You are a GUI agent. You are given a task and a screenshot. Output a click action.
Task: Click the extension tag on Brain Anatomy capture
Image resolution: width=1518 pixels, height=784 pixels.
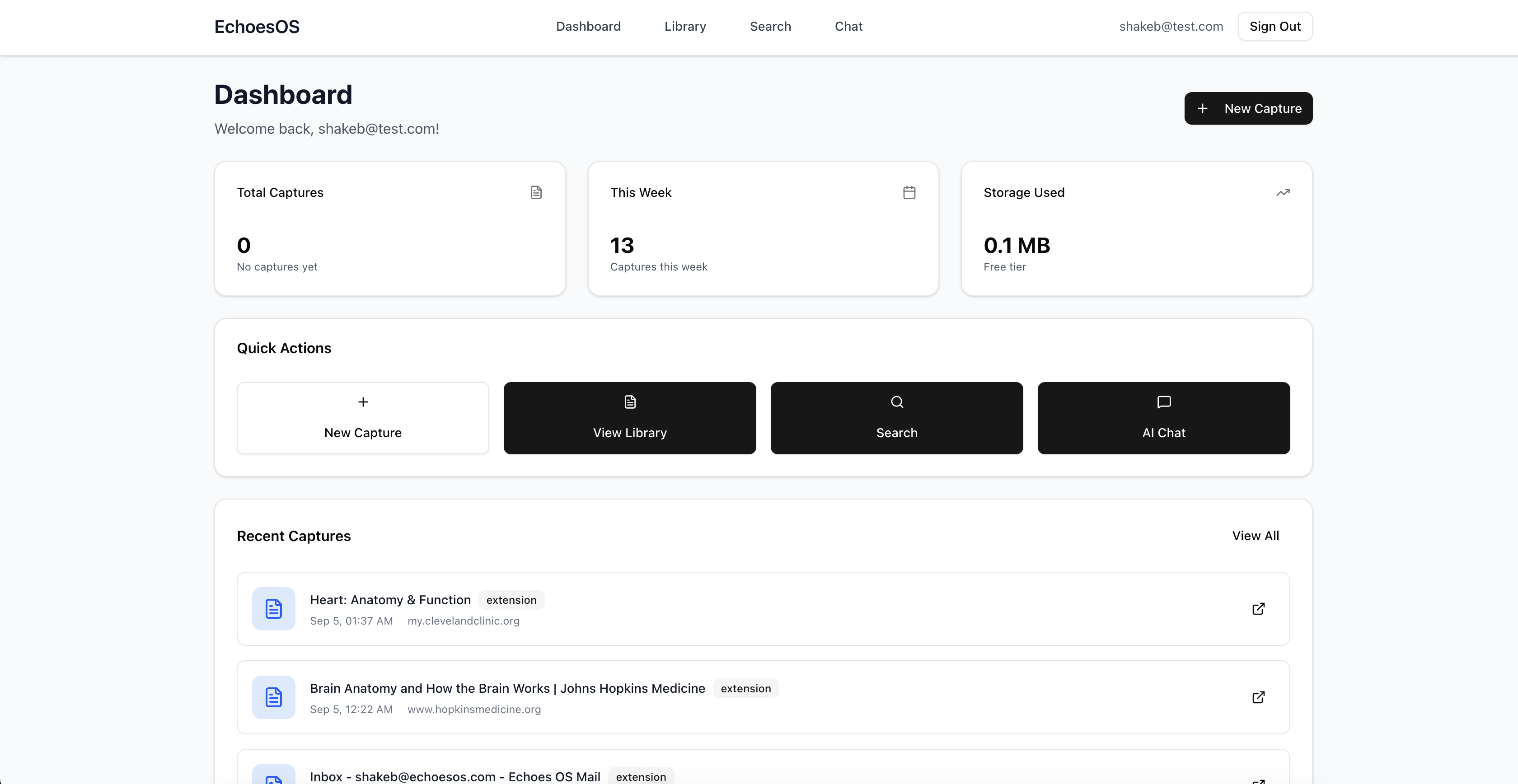point(745,689)
